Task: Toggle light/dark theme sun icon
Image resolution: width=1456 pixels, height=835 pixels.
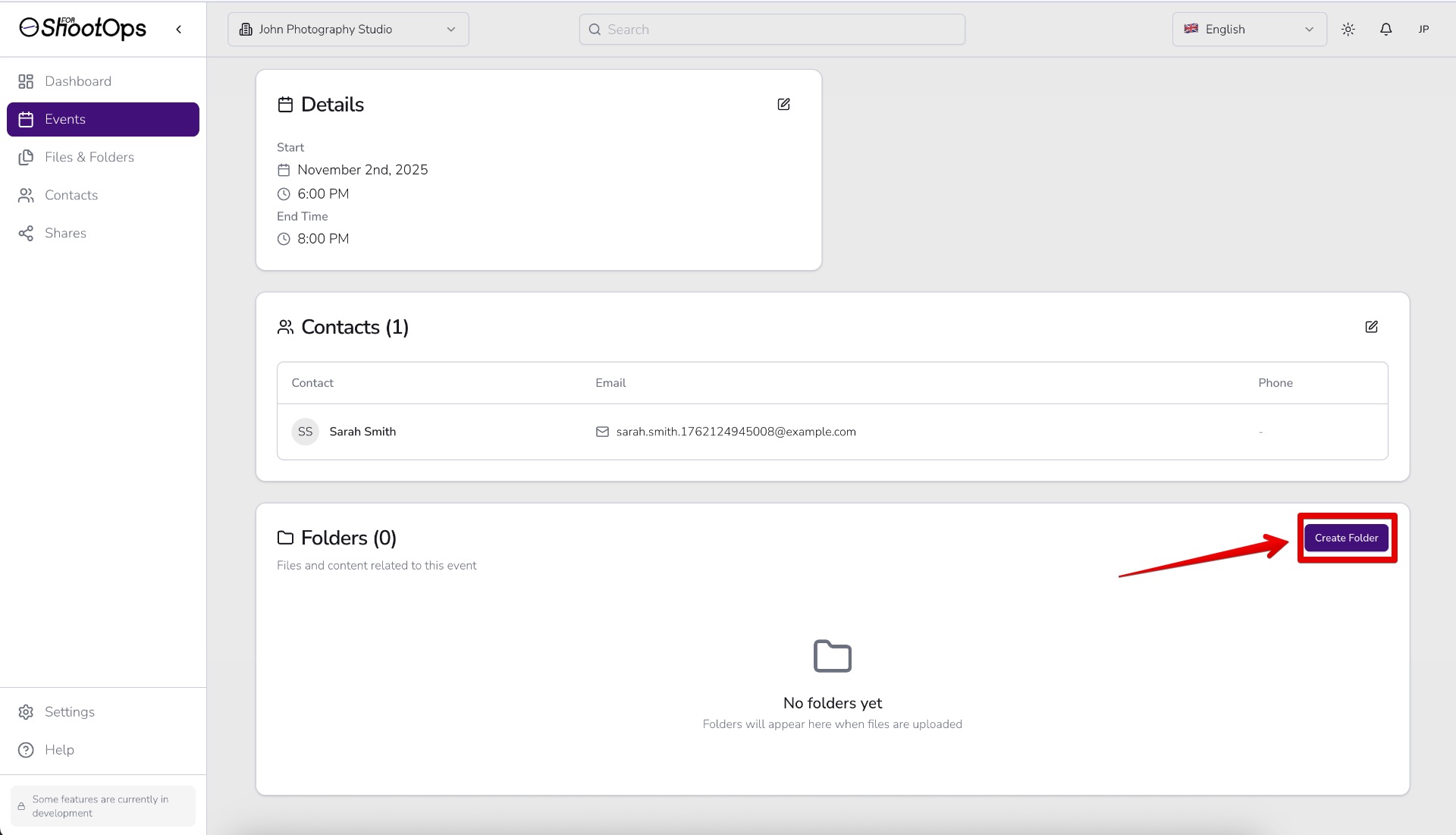Action: coord(1348,30)
